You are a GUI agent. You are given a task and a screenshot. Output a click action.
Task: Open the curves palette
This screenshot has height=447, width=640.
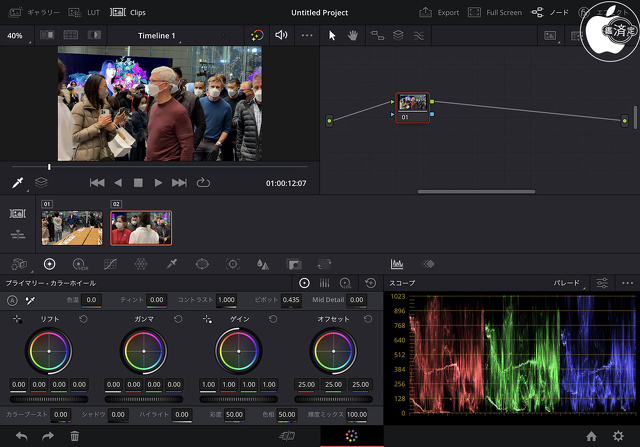[x=110, y=264]
